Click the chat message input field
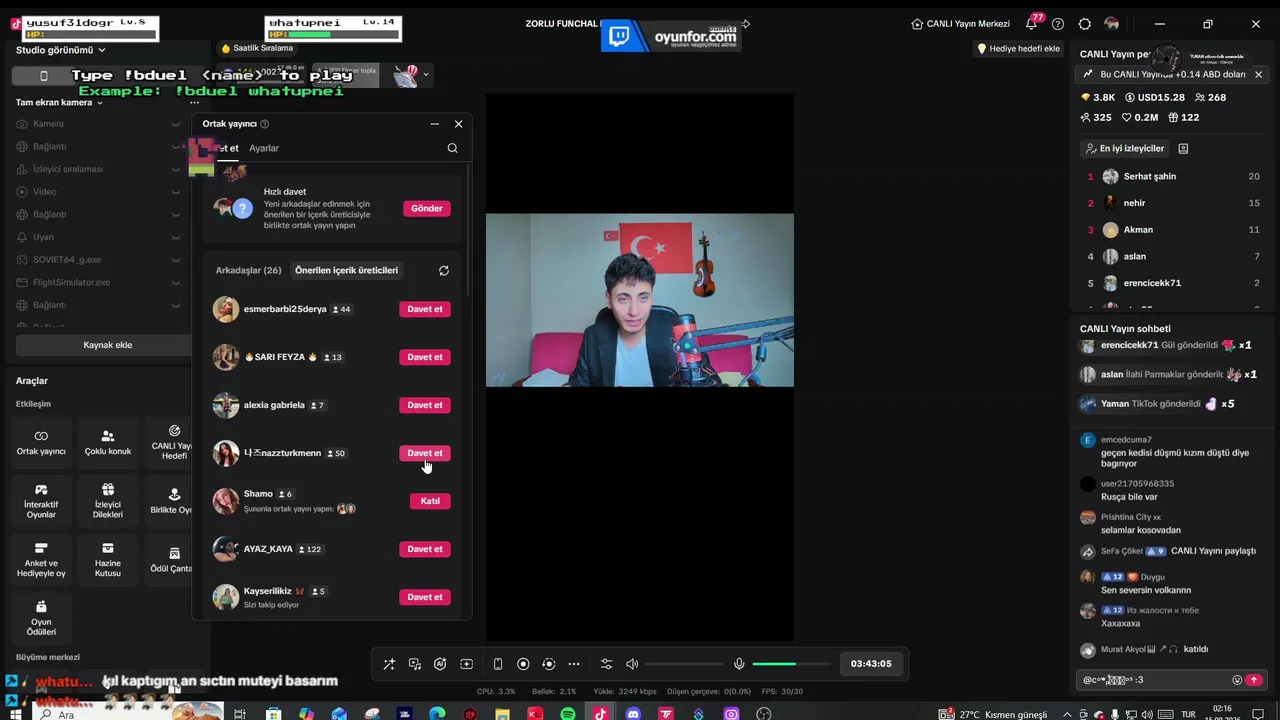Image resolution: width=1280 pixels, height=720 pixels. (x=1153, y=680)
